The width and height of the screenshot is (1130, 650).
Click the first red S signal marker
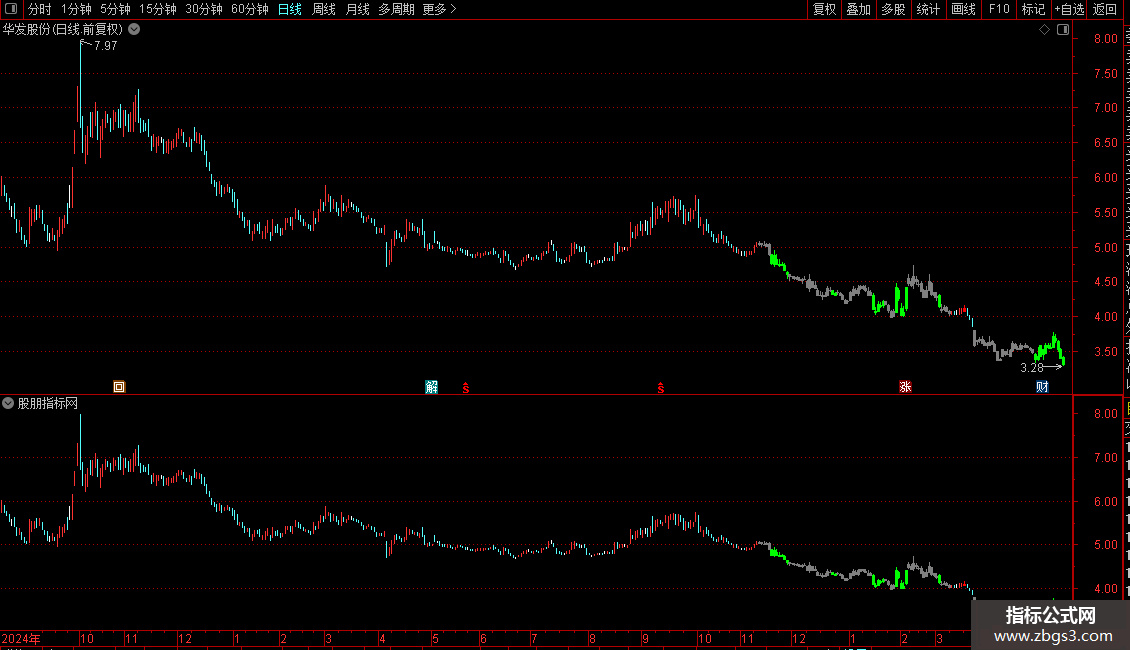click(x=466, y=388)
